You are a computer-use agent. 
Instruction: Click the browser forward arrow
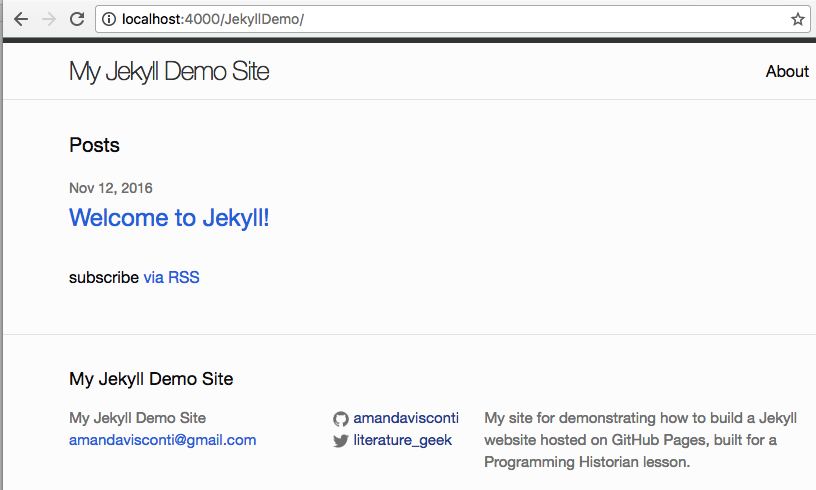tap(47, 19)
